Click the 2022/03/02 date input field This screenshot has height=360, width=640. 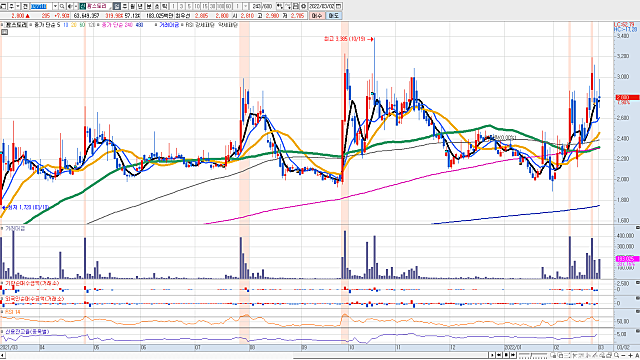[321, 7]
